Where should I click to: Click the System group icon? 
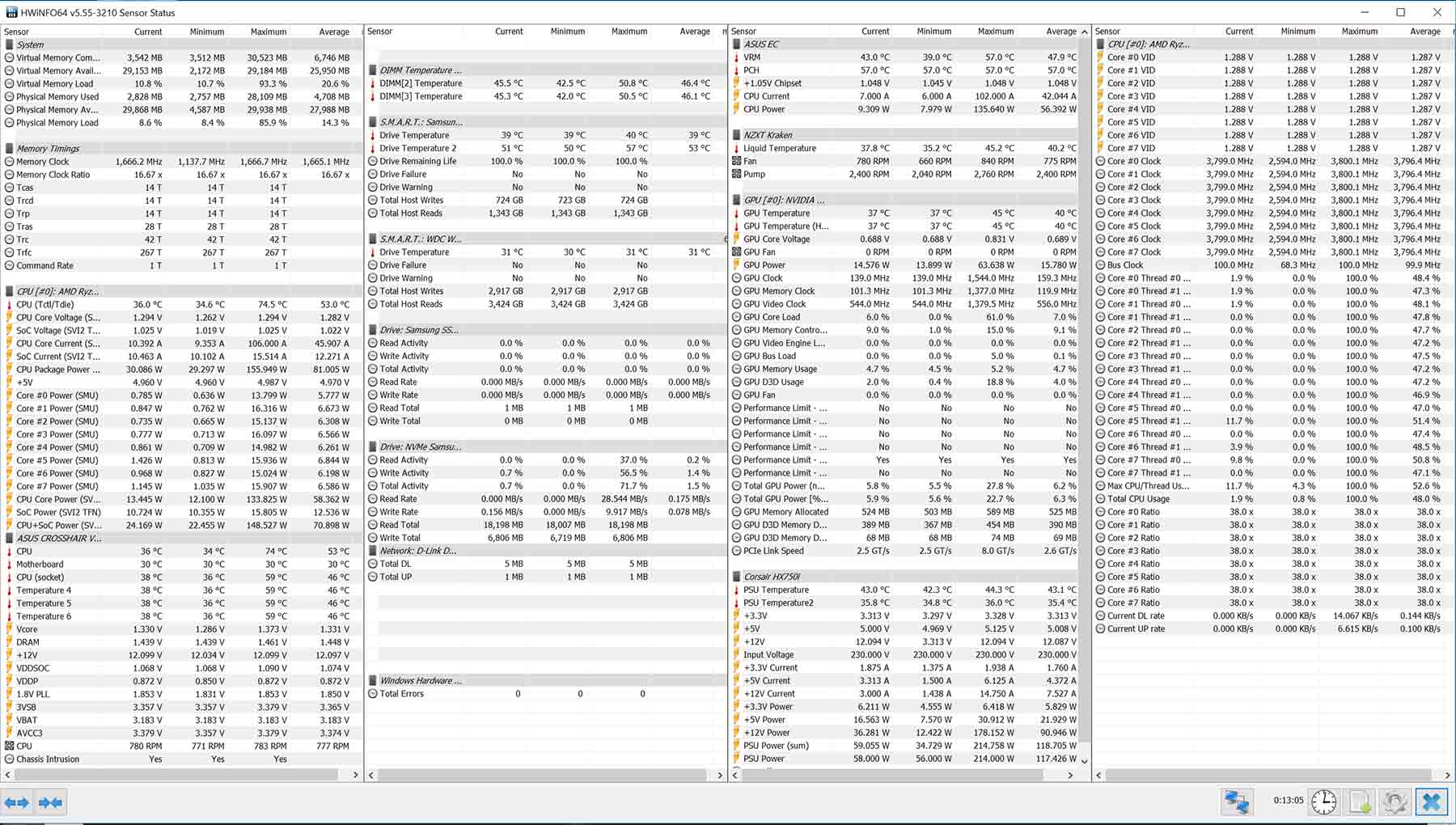click(x=10, y=44)
